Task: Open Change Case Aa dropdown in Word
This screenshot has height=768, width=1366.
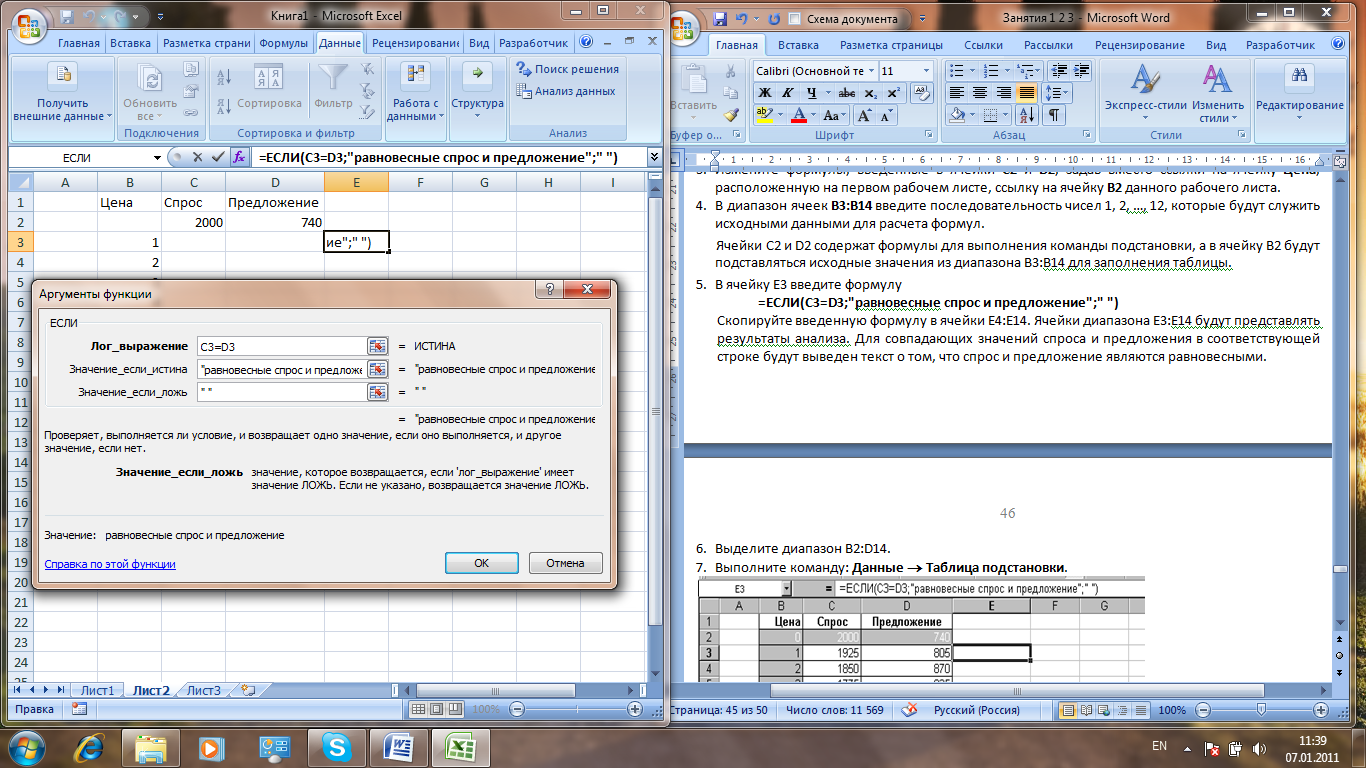Action: pyautogui.click(x=835, y=116)
